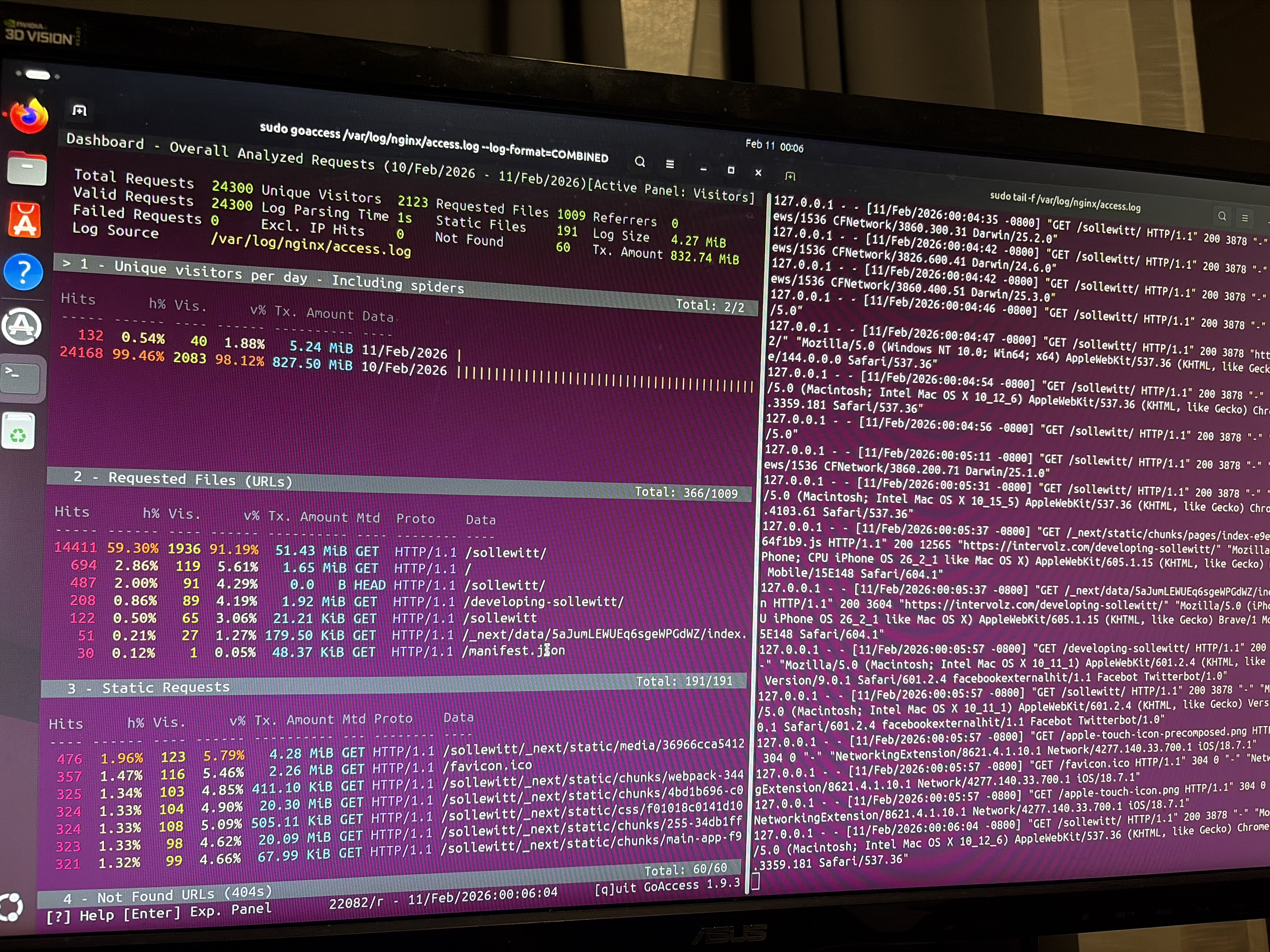The image size is (1270, 952).
Task: Select the 11/Feb/2026 visitors row
Action: [x=262, y=344]
